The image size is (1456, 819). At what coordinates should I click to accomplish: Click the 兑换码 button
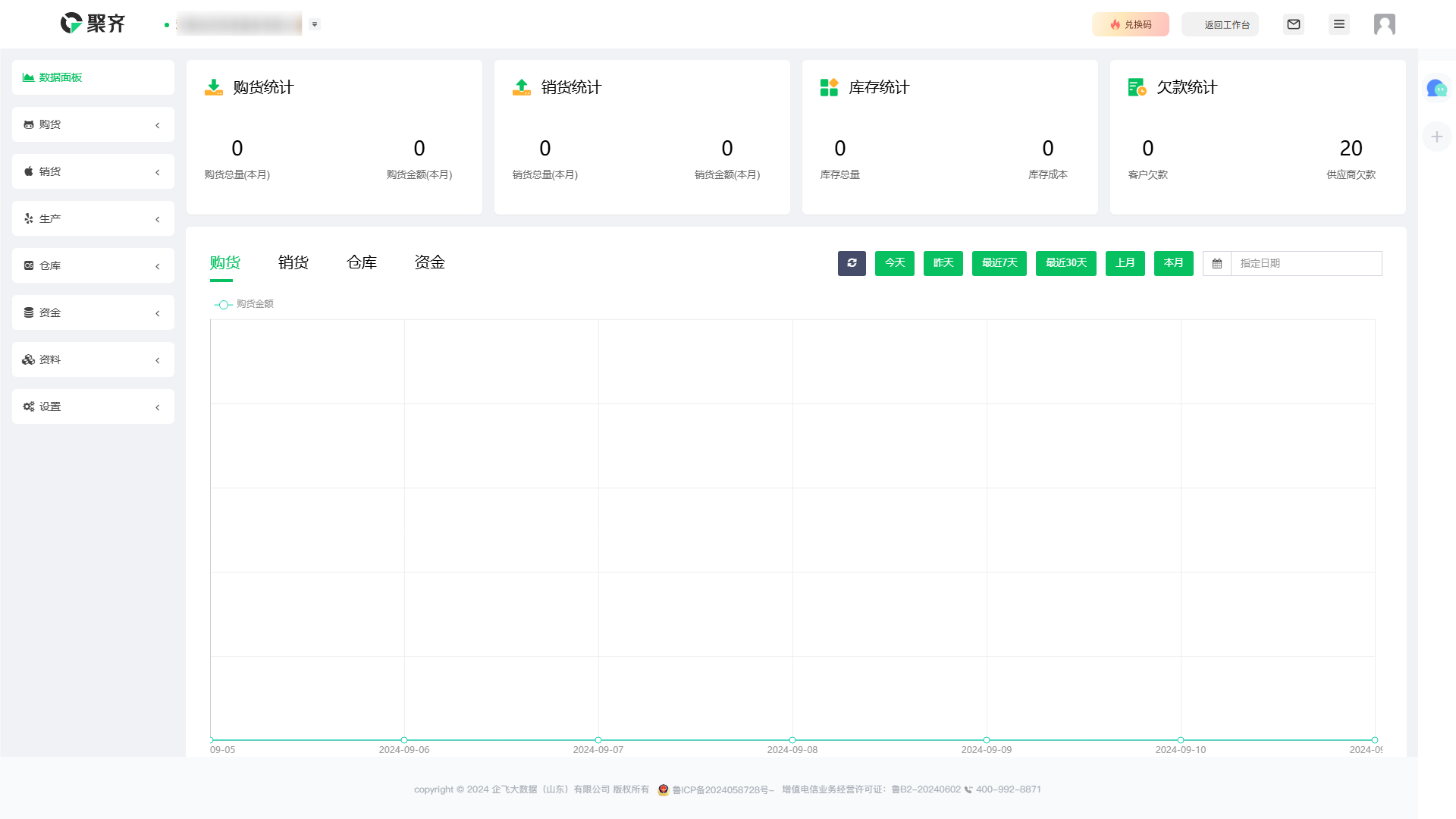pyautogui.click(x=1130, y=24)
